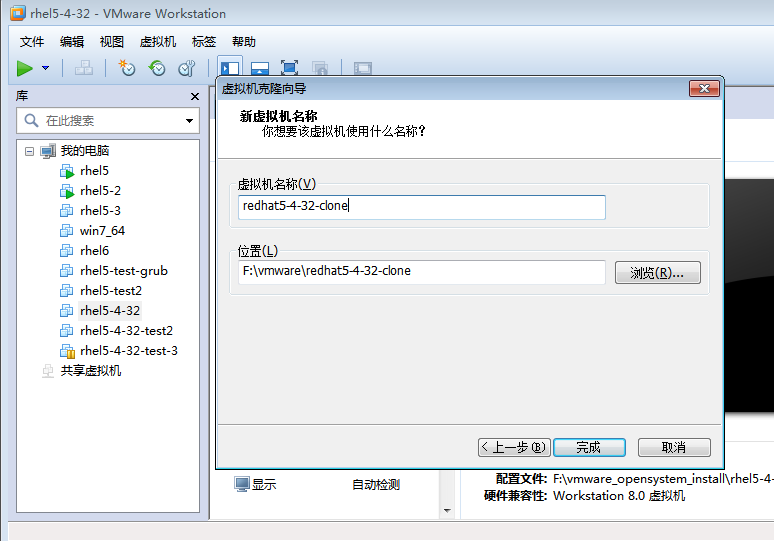Viewport: 774px width, 541px height.
Task: Open snapshot manager wrench-clock icon
Action: 187,68
